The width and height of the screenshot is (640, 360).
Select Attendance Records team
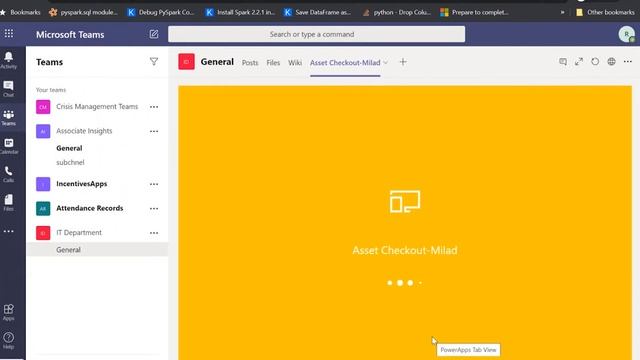89,208
